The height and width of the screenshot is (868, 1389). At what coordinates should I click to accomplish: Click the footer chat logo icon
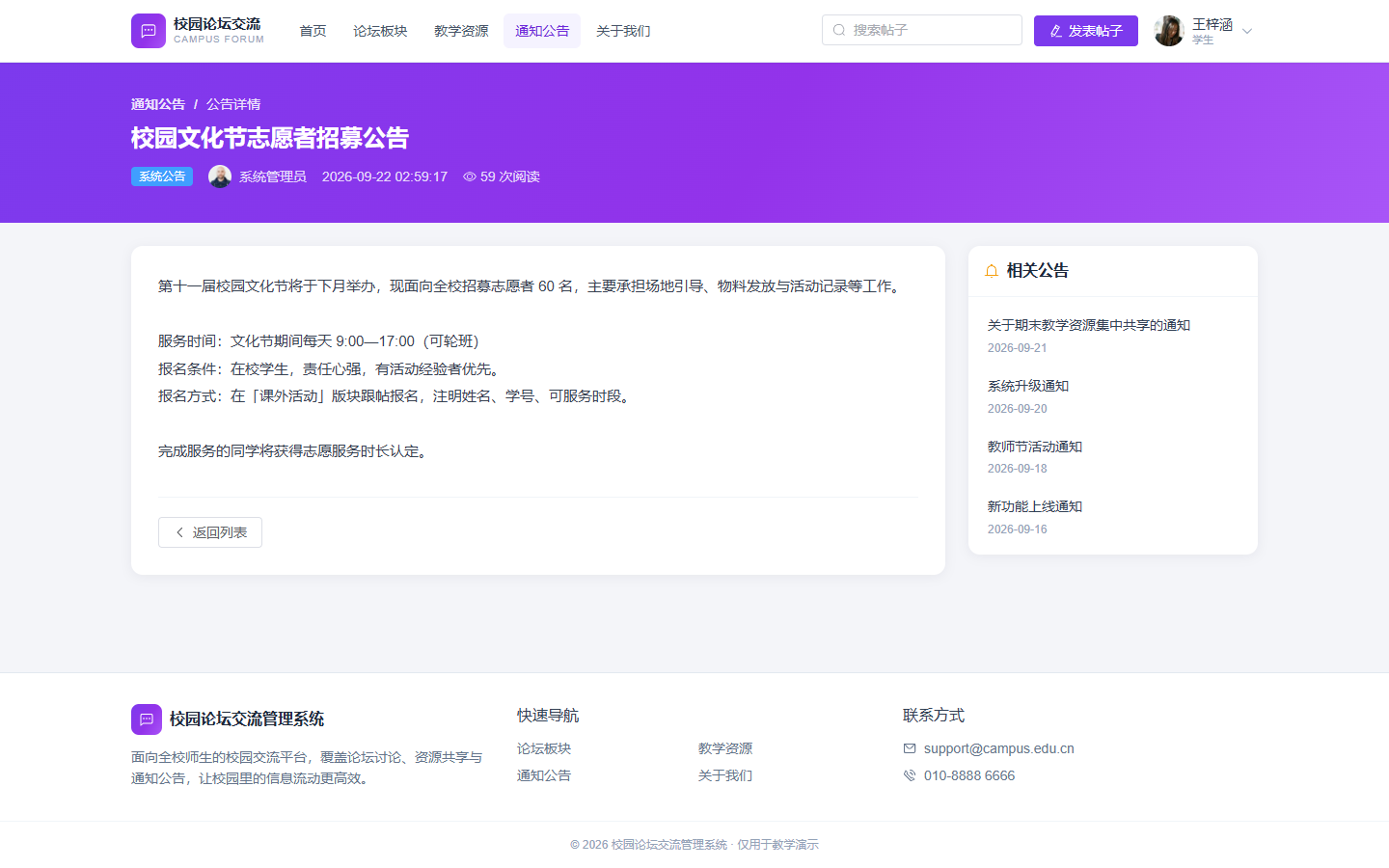[x=147, y=719]
